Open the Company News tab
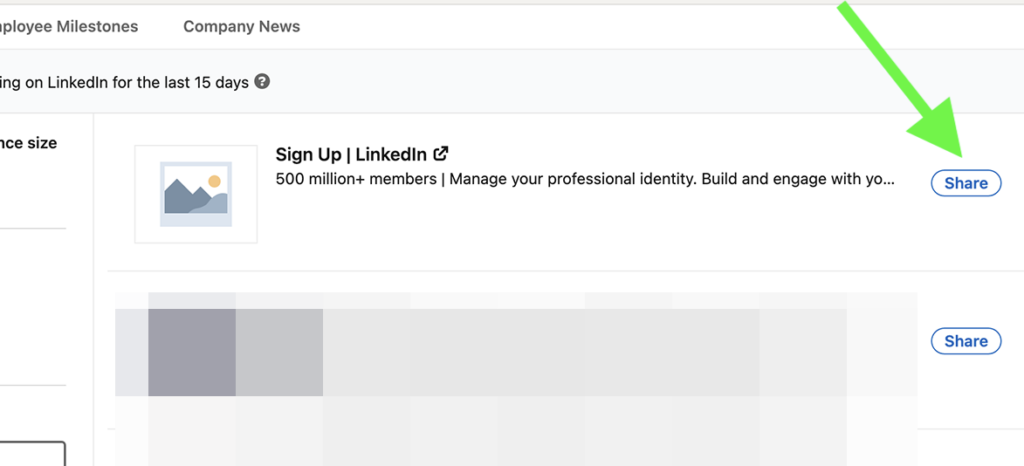 point(242,27)
